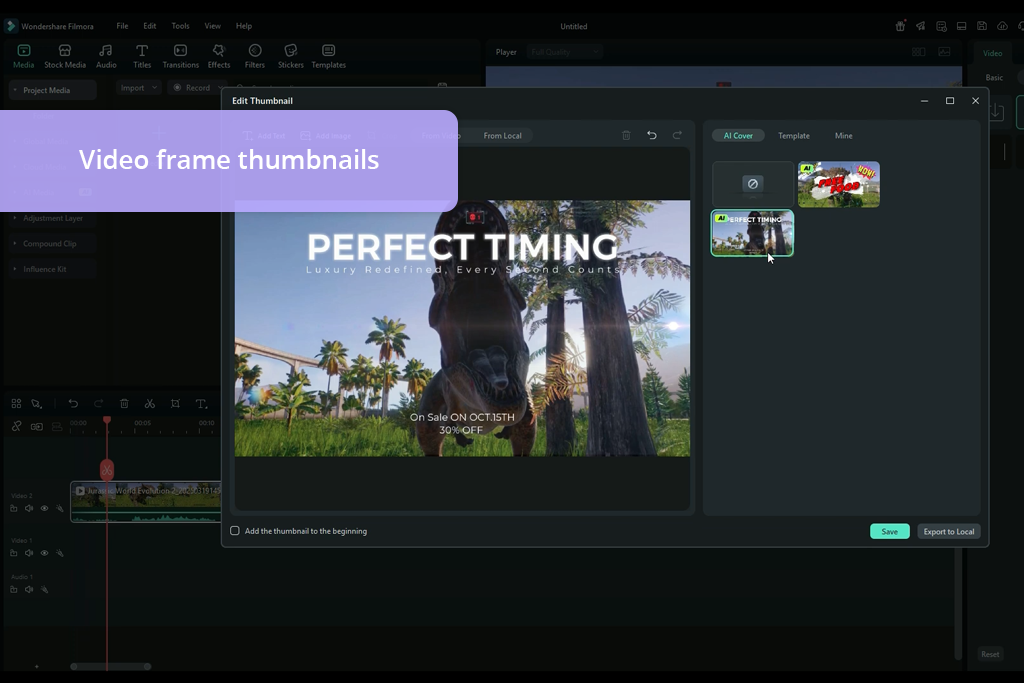Open the Transitions panel

pos(180,56)
